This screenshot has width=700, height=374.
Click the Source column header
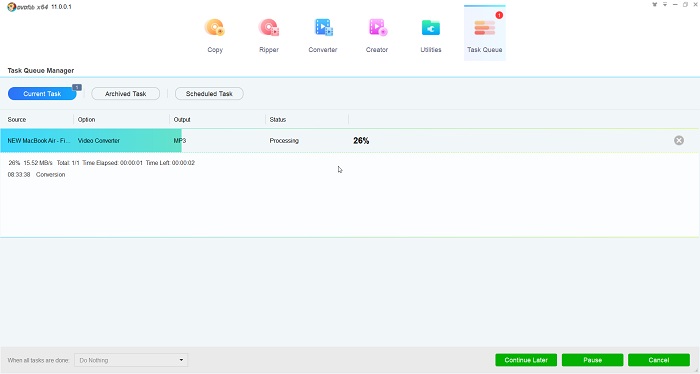[x=17, y=120]
